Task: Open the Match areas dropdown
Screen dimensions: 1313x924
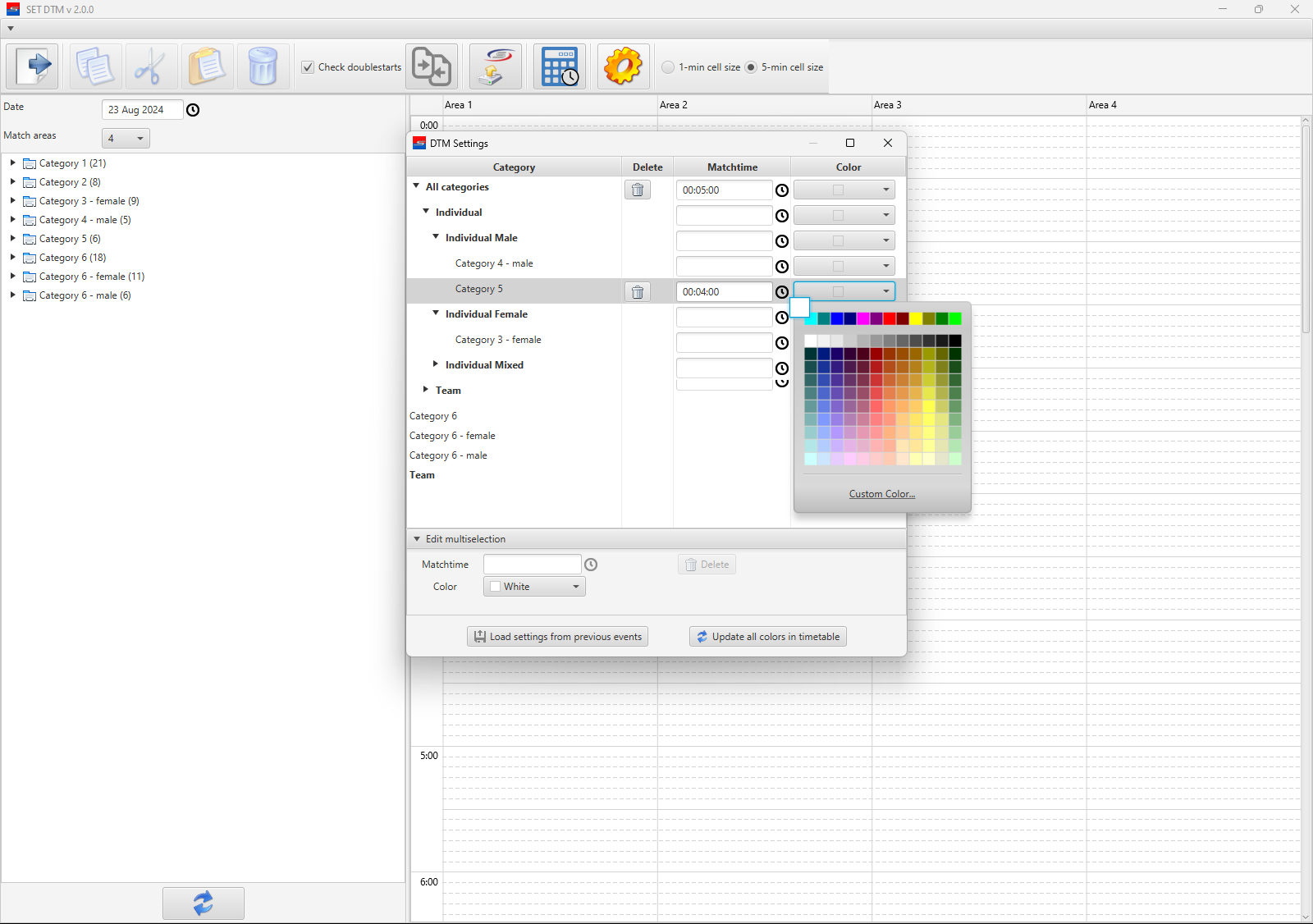Action: coord(126,139)
